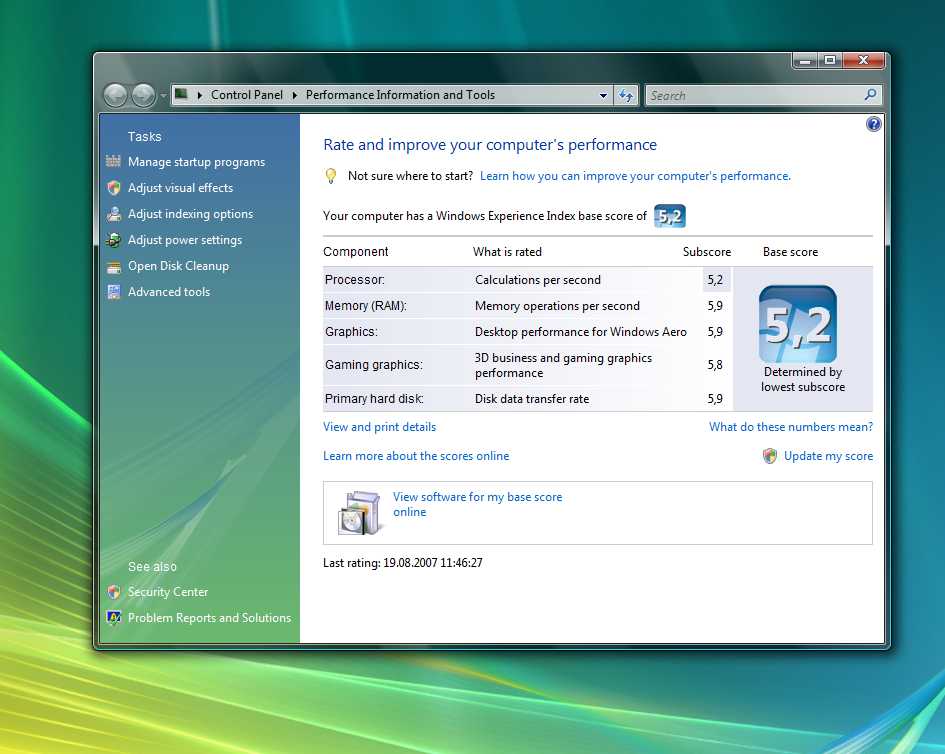Viewport: 945px width, 754px height.
Task: Click Memory operations per second text
Action: [557, 306]
